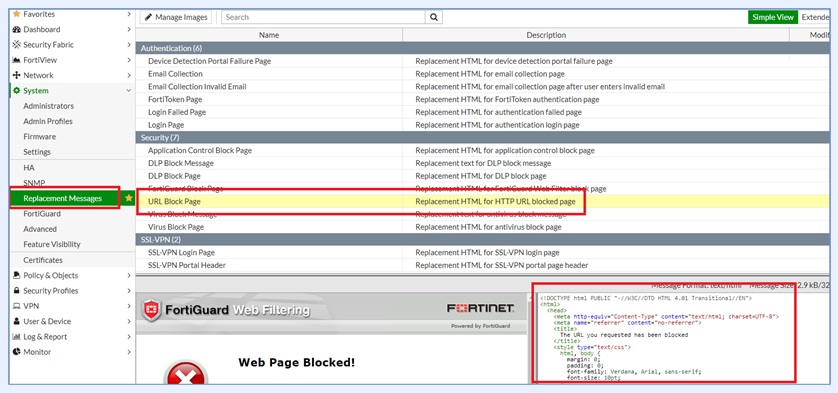Image resolution: width=838 pixels, height=393 pixels.
Task: Click the Manage Images button
Action: click(x=176, y=17)
